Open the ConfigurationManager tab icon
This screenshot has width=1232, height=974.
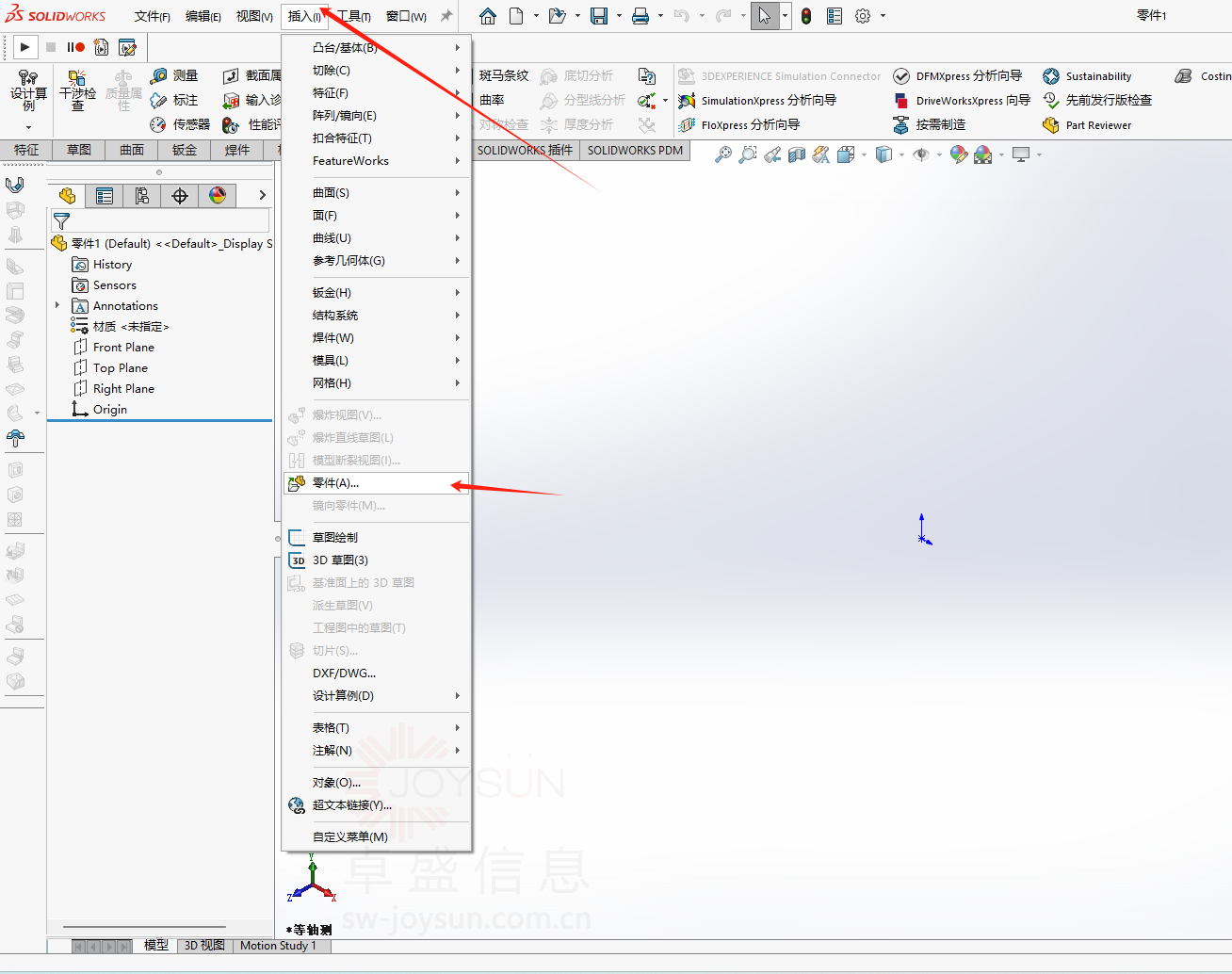[x=142, y=196]
